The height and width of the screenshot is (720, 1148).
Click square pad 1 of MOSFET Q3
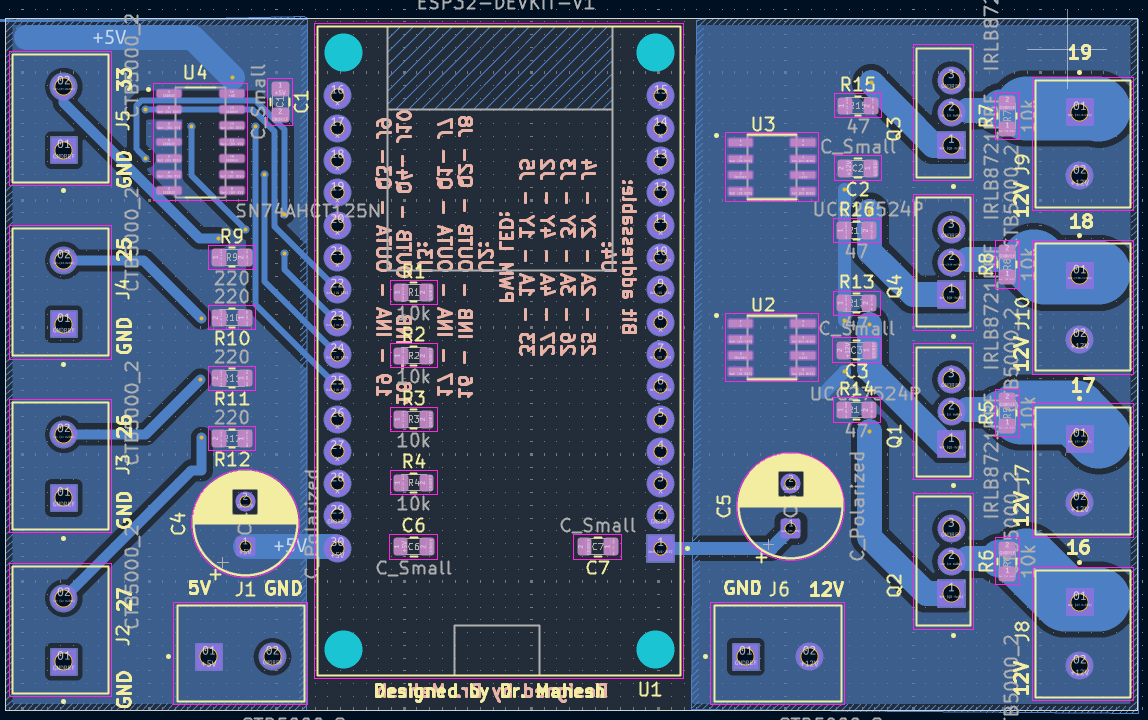(951, 144)
